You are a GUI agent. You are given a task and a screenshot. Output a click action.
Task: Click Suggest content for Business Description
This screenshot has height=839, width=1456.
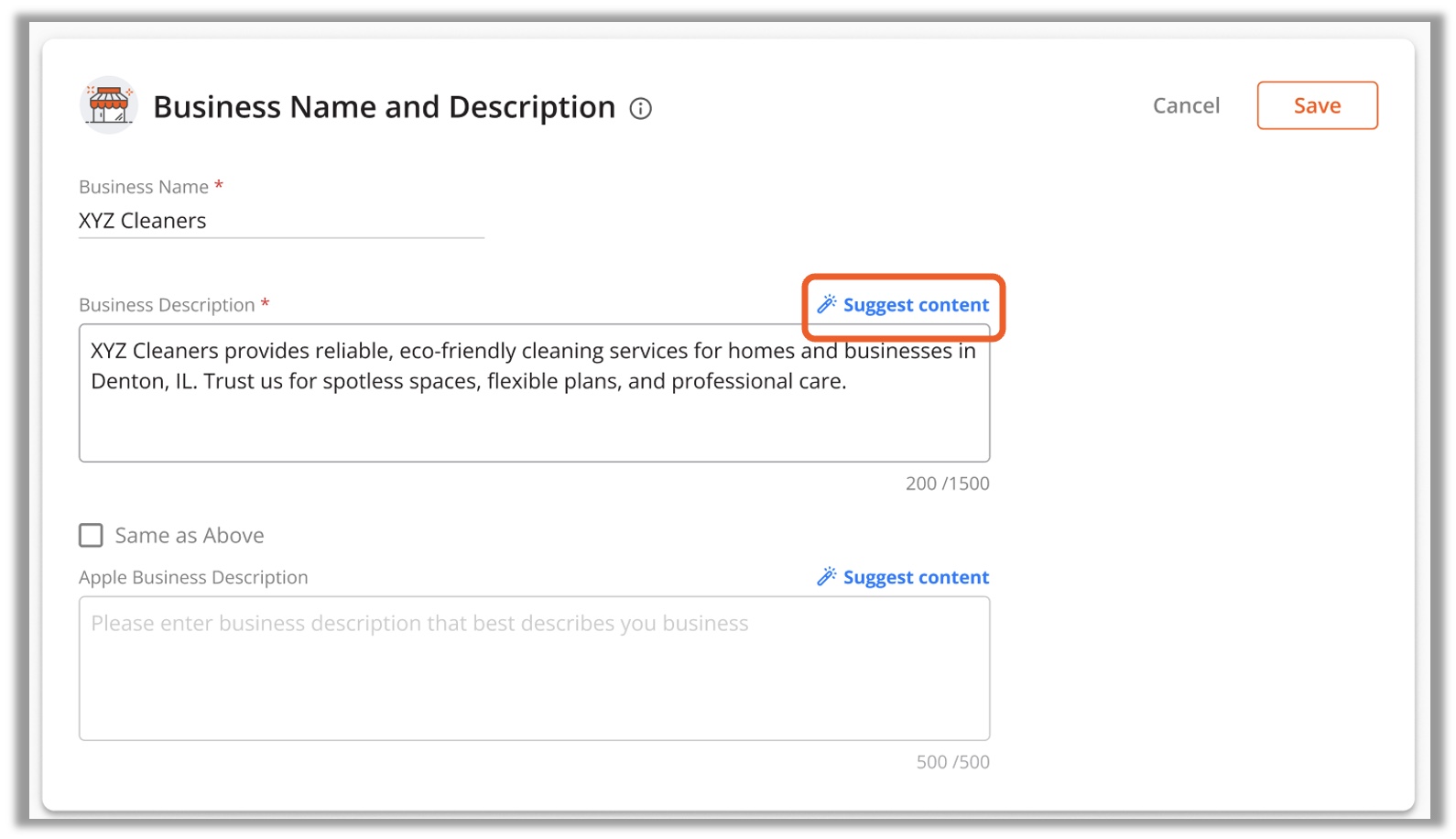tap(916, 305)
